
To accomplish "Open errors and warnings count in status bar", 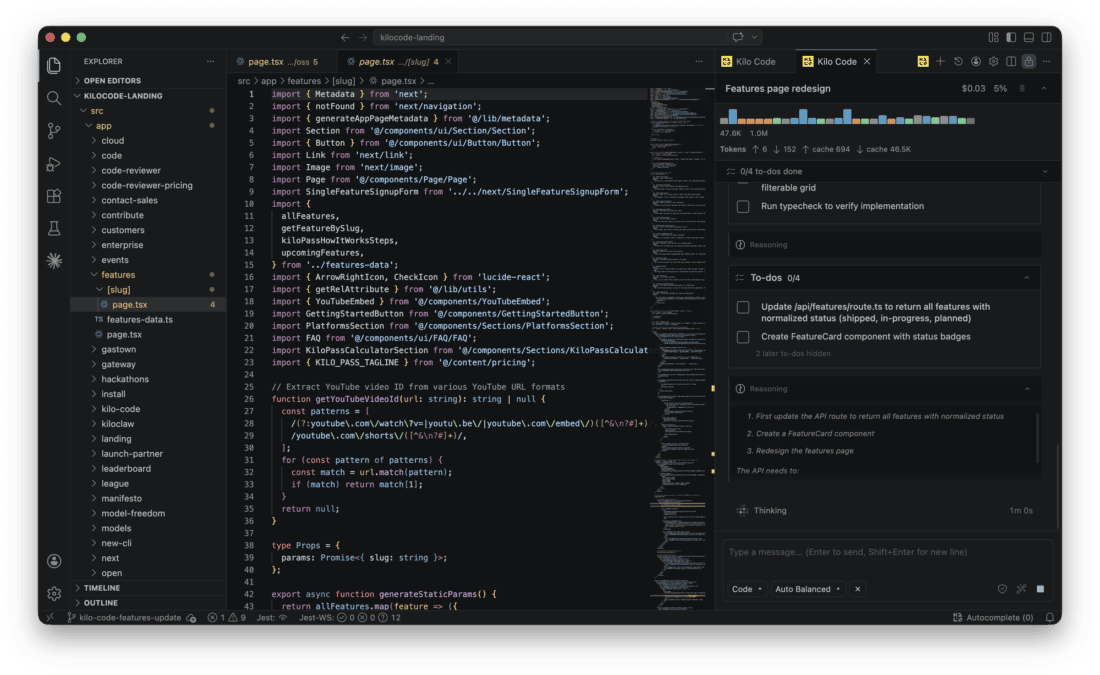I will (x=227, y=617).
